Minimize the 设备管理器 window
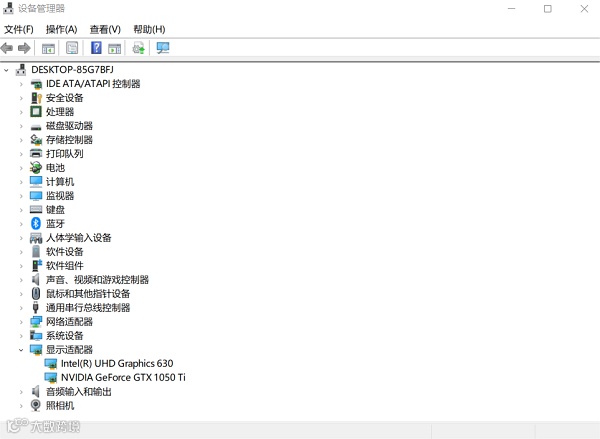This screenshot has height=439, width=600. 512,9
